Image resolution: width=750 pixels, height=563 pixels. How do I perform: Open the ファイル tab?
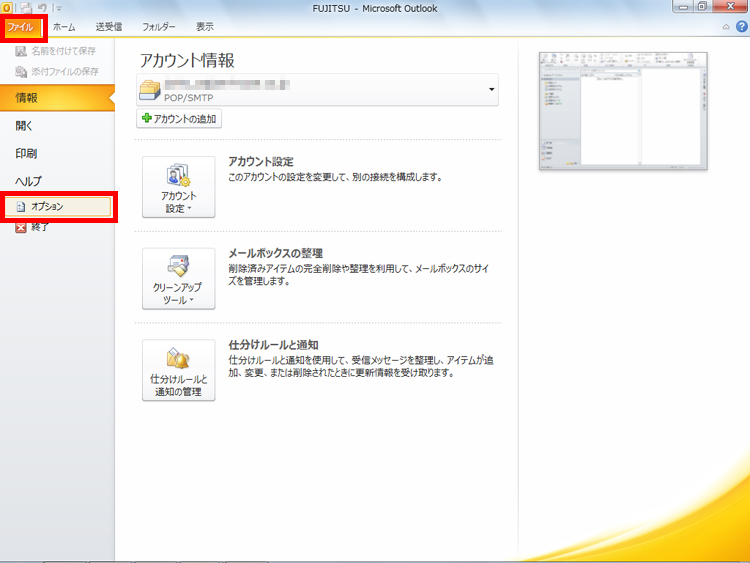point(21,28)
